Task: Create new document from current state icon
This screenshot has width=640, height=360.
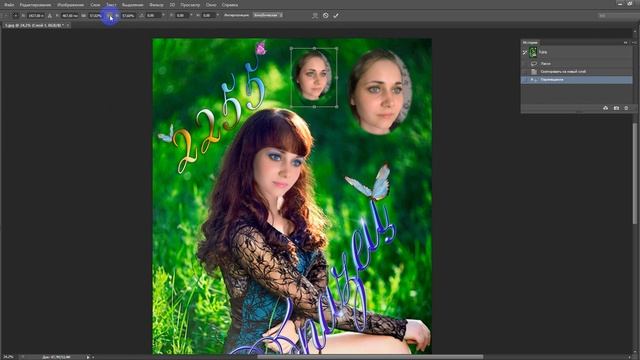Action: (x=606, y=108)
